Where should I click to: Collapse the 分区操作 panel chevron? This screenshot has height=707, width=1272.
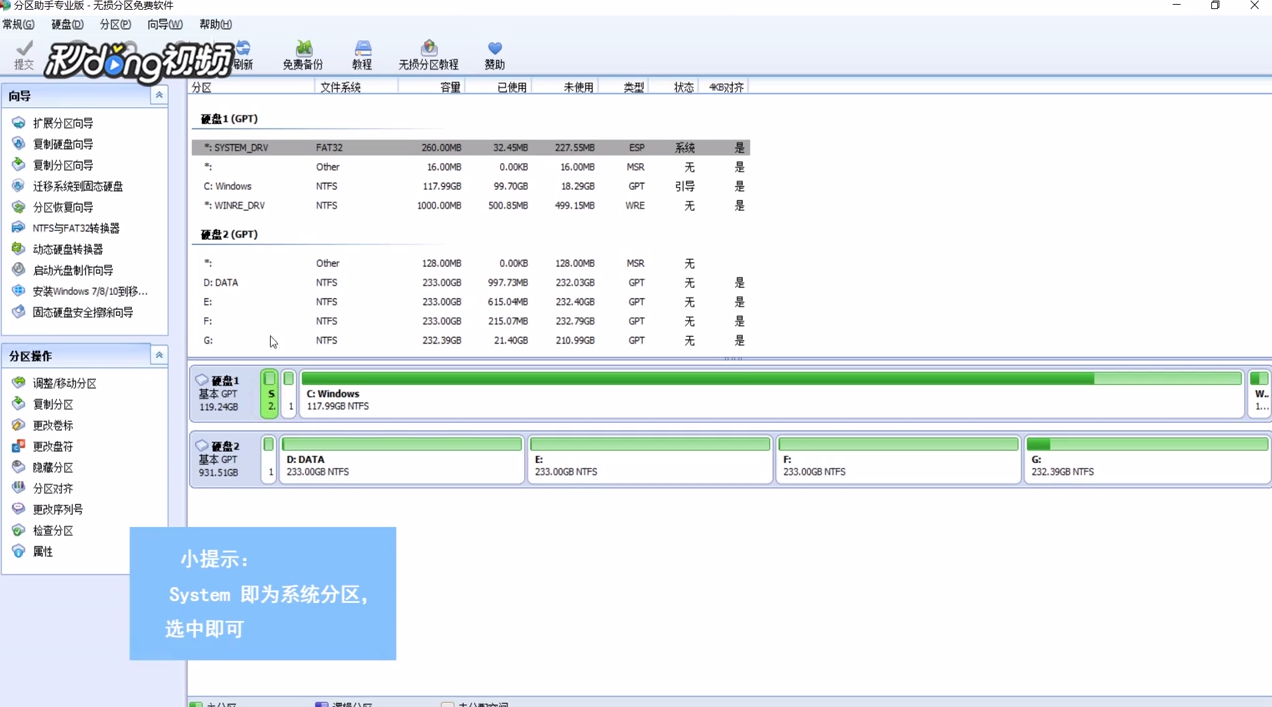click(x=158, y=355)
